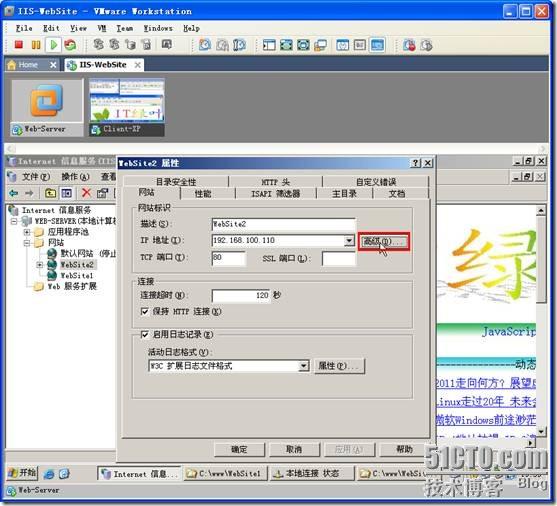Click the 本地连接 状态 taskbar button
557x506 pixels.
click(x=312, y=474)
